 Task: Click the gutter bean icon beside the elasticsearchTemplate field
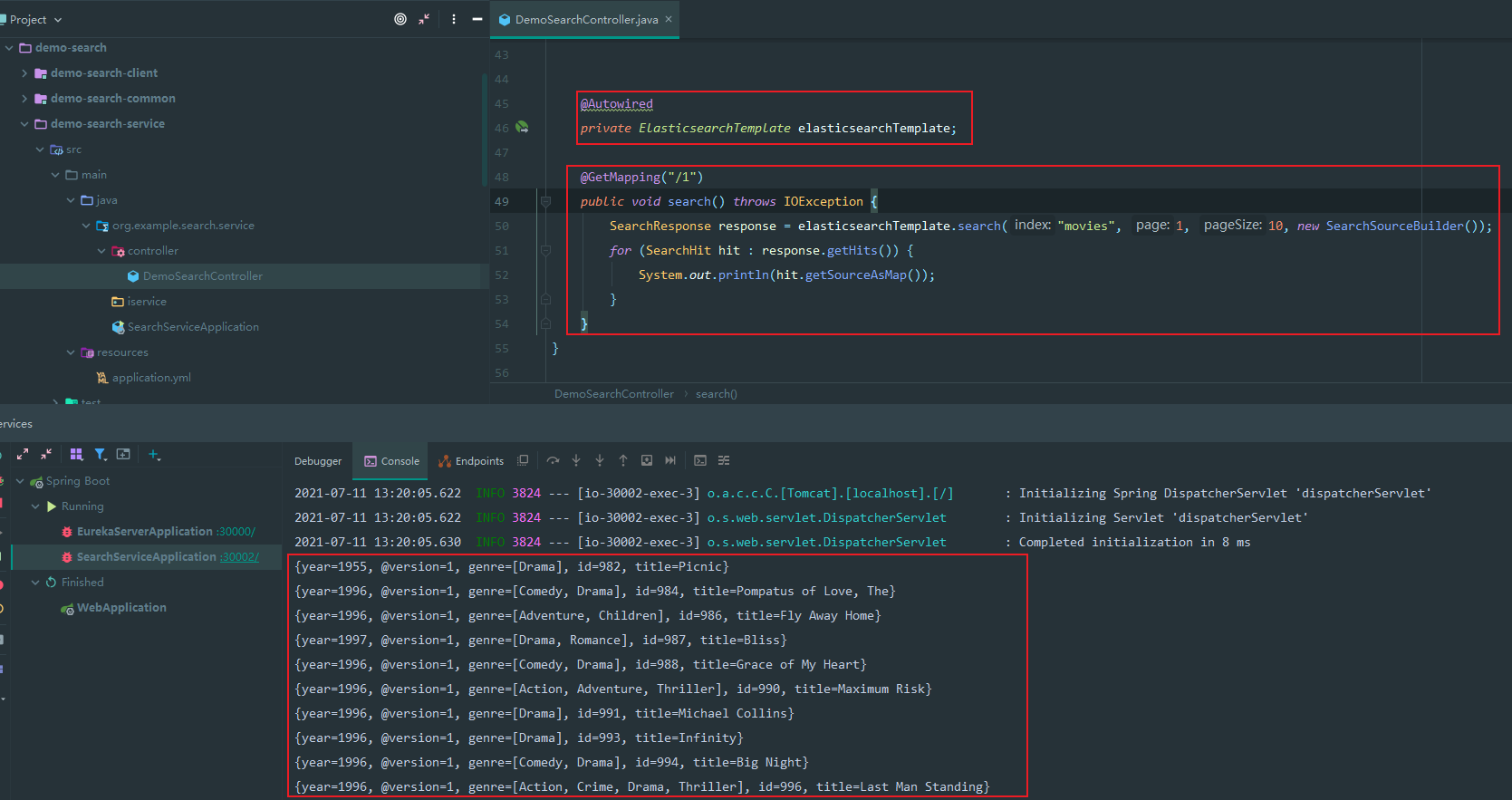(522, 128)
